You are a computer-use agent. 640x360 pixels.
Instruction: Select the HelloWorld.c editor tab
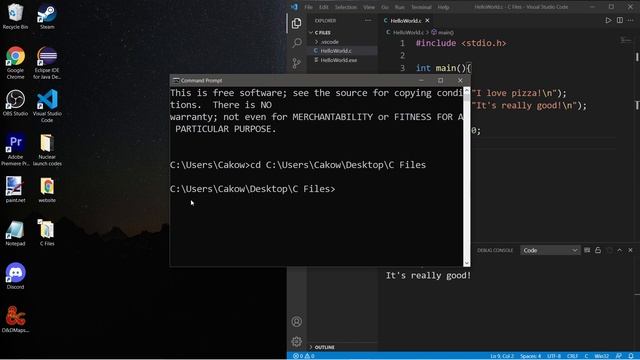[406, 20]
